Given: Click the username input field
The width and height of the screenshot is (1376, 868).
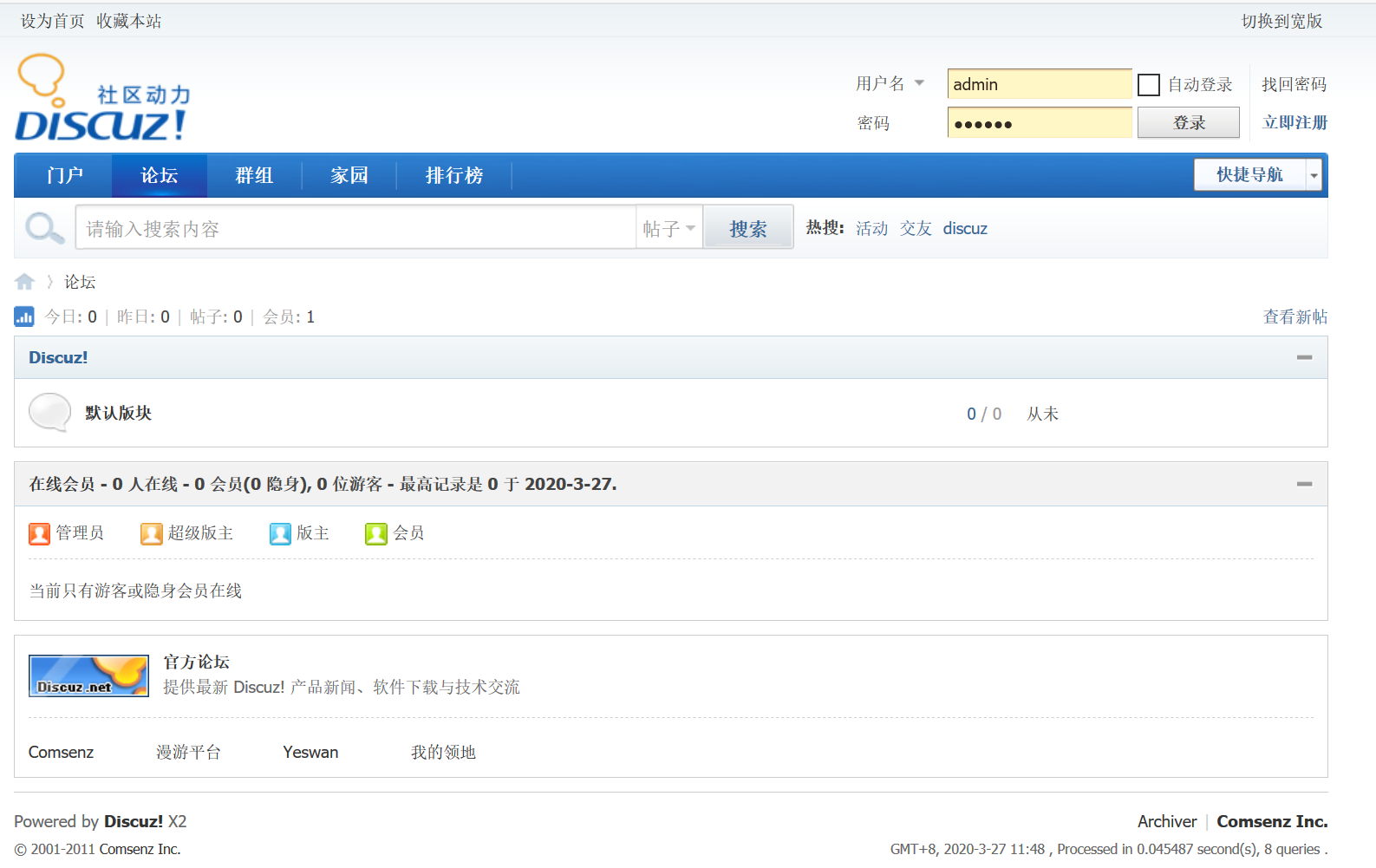Looking at the screenshot, I should point(1040,84).
